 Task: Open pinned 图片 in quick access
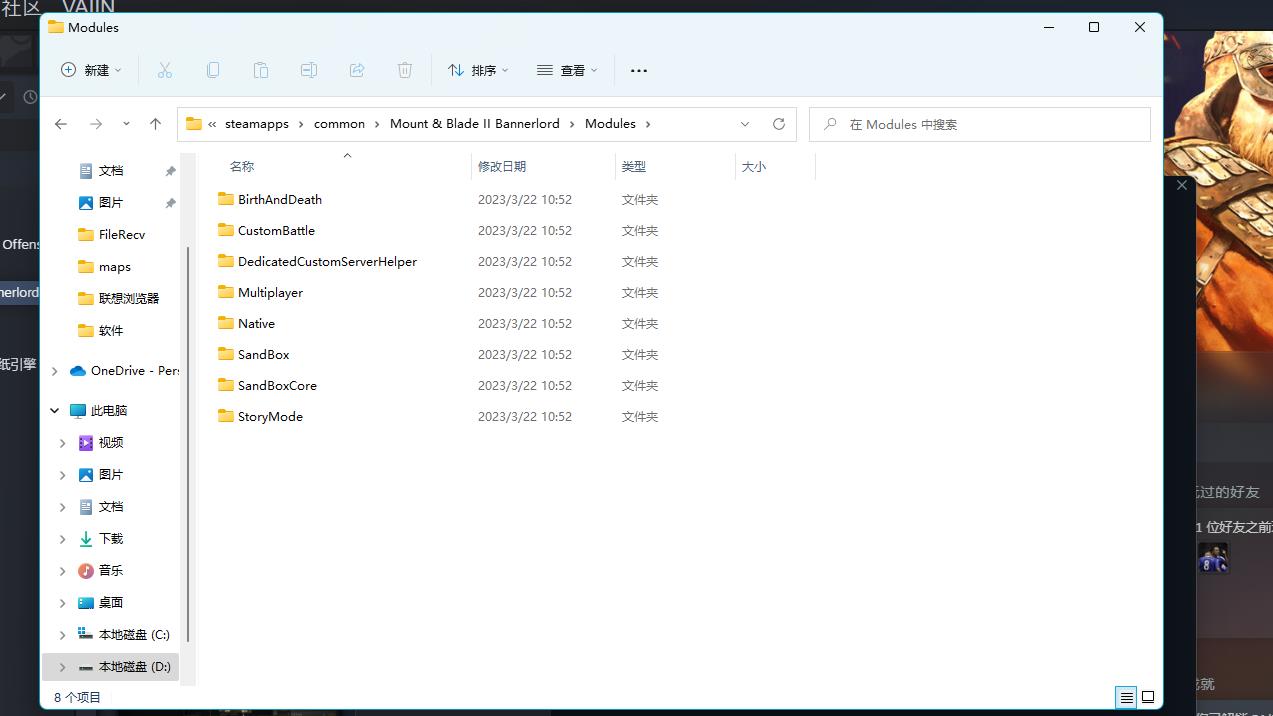112,203
